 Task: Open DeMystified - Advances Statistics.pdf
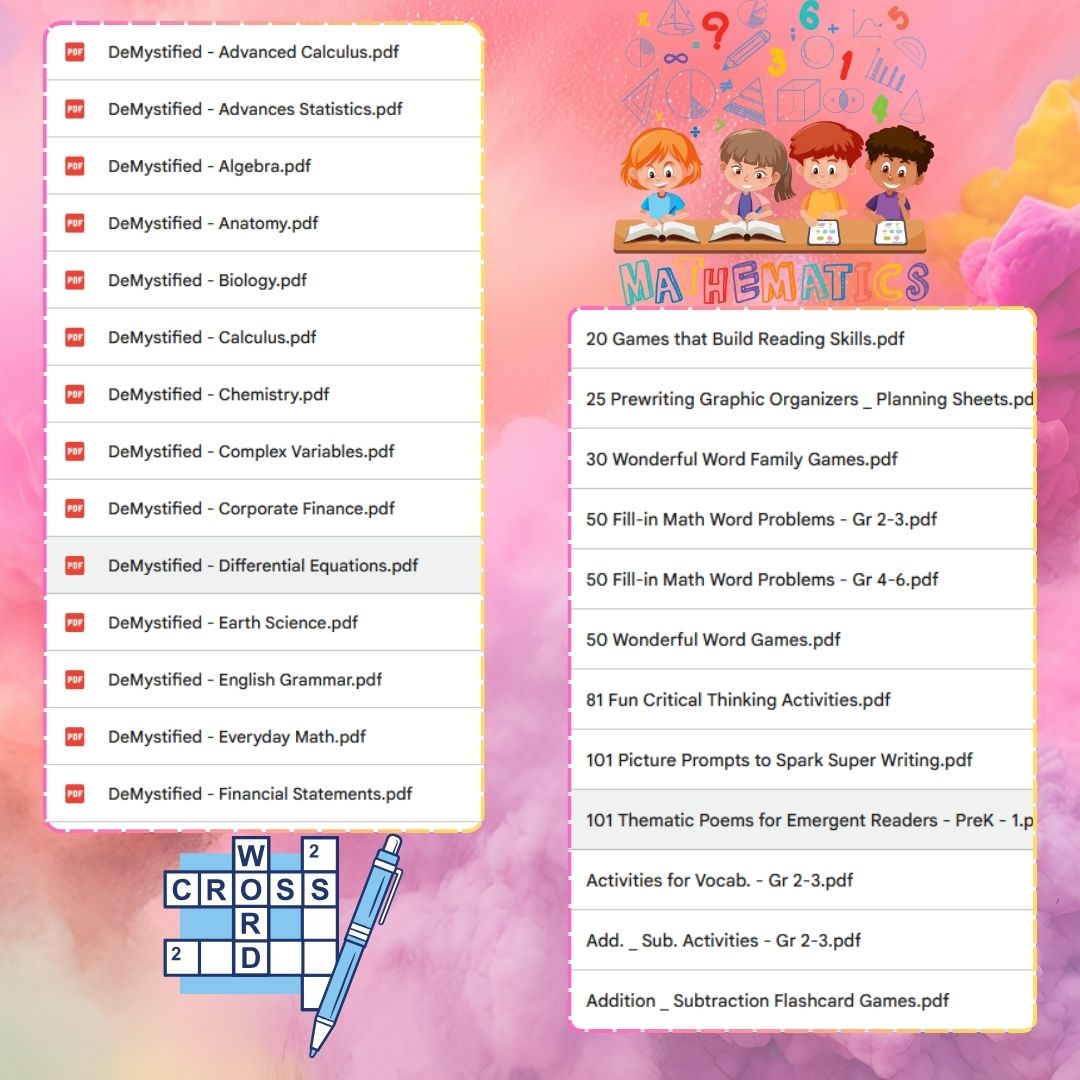(x=255, y=109)
